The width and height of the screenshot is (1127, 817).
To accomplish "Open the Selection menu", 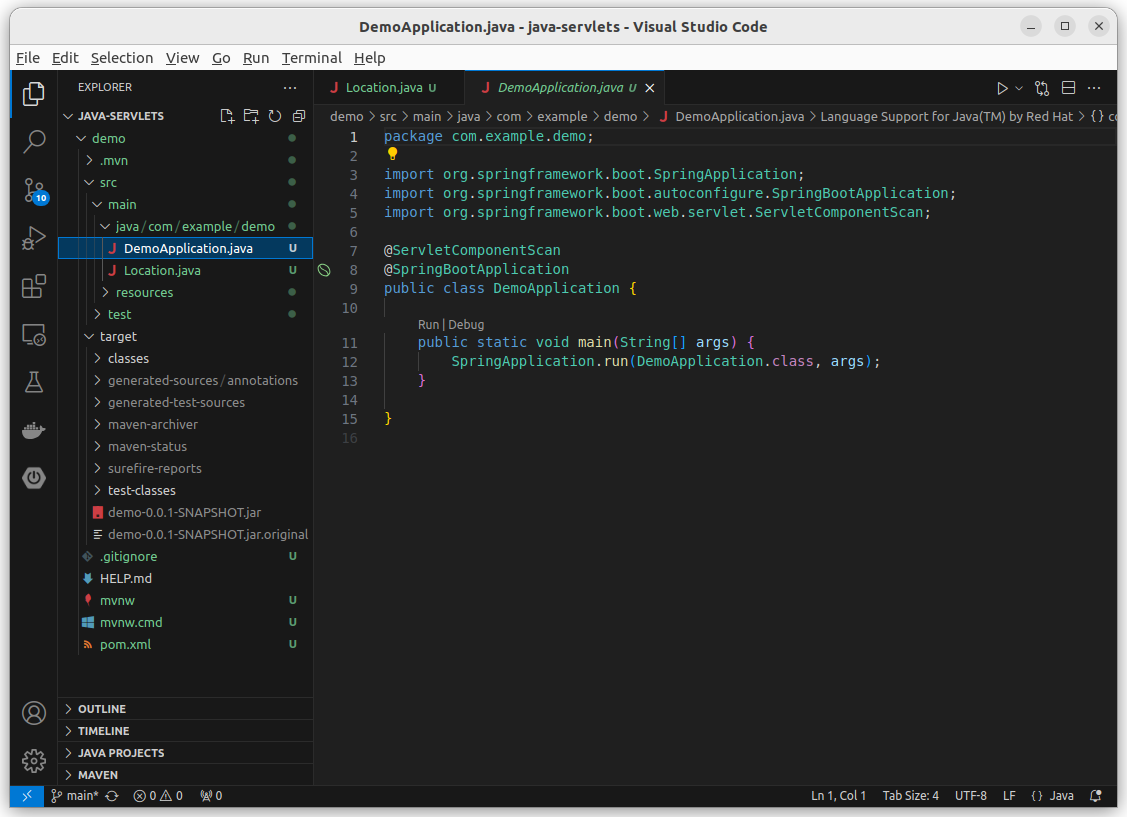I will tap(121, 58).
